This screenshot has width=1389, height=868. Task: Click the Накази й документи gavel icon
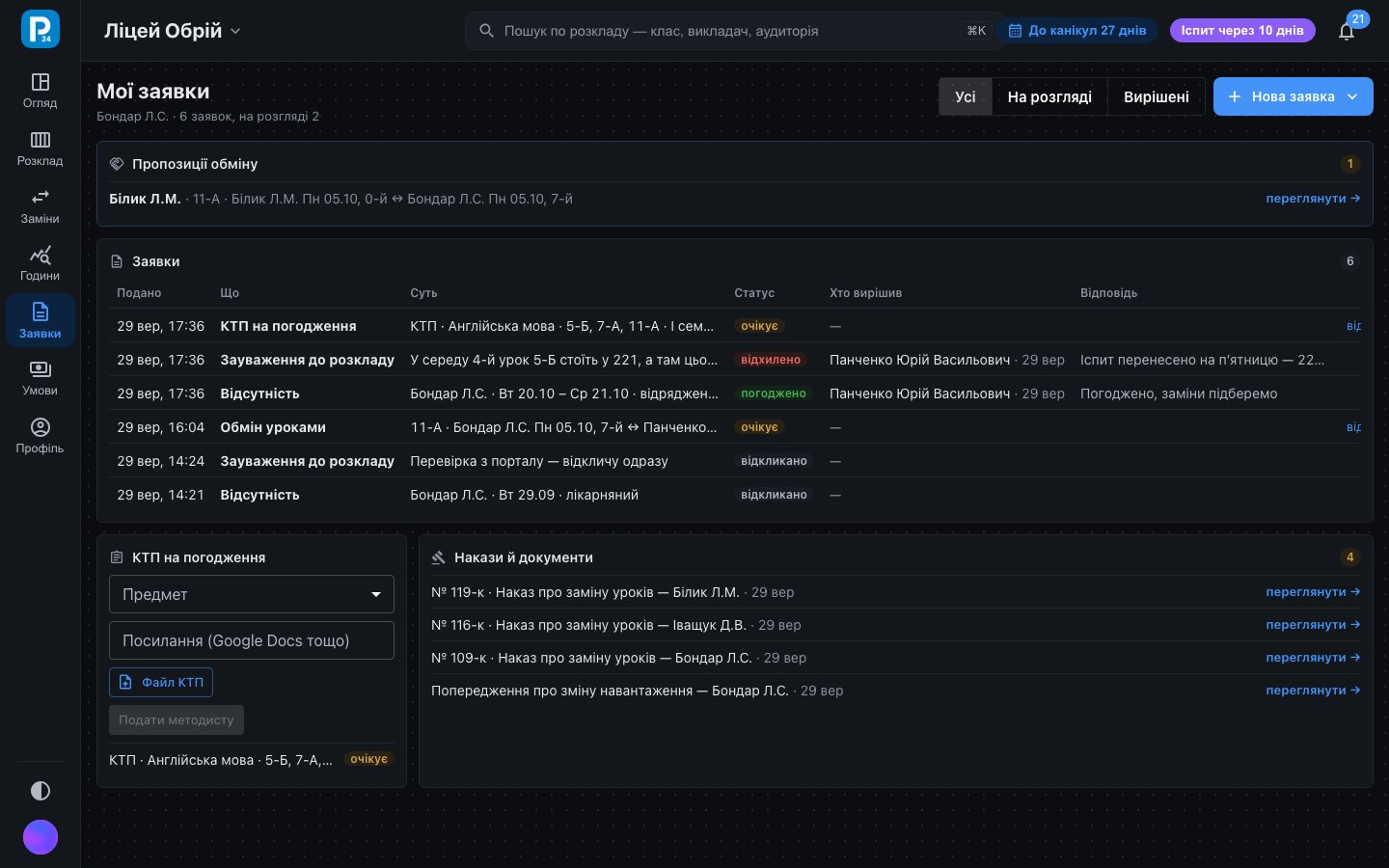click(x=439, y=557)
